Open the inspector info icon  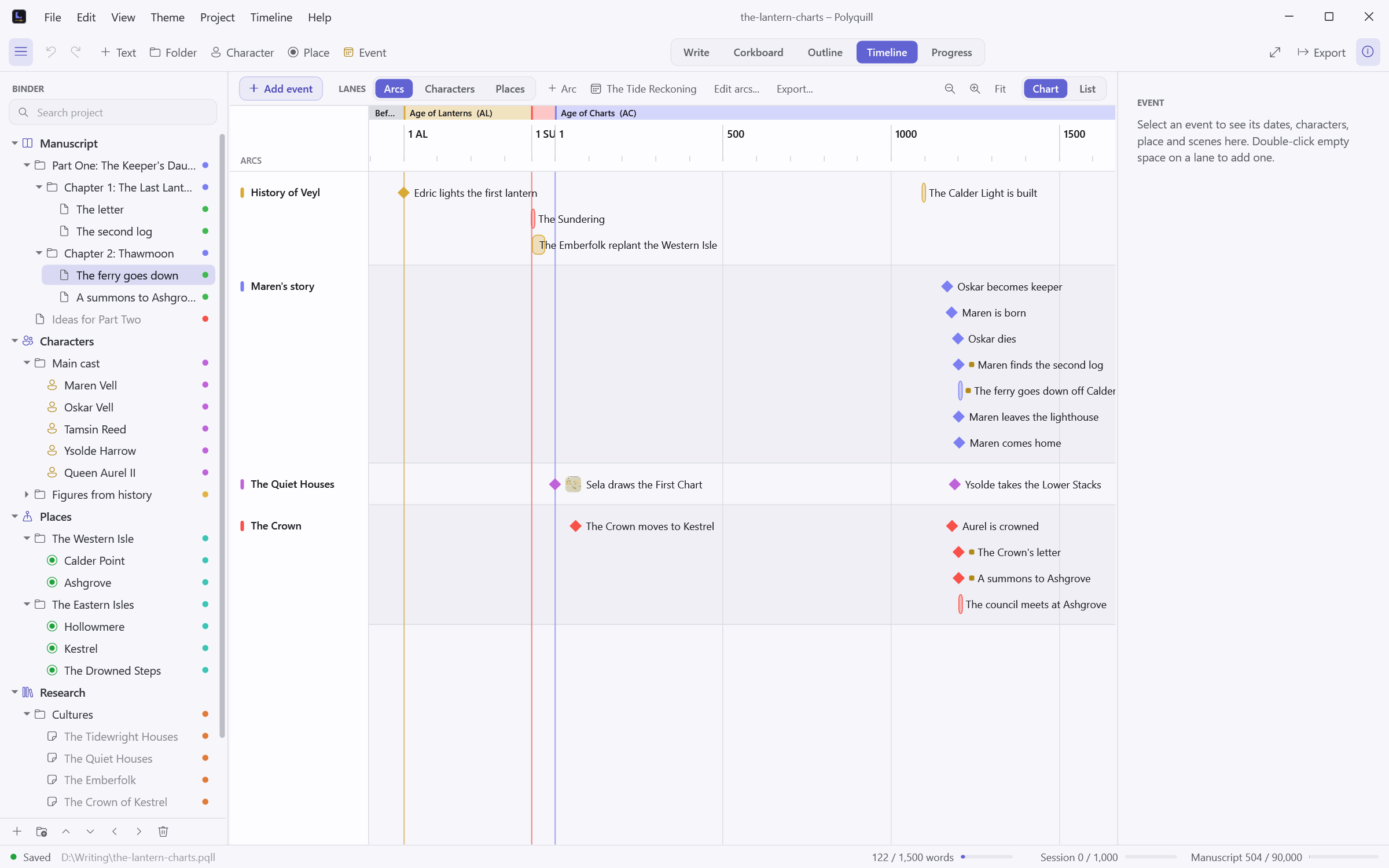tap(1368, 52)
